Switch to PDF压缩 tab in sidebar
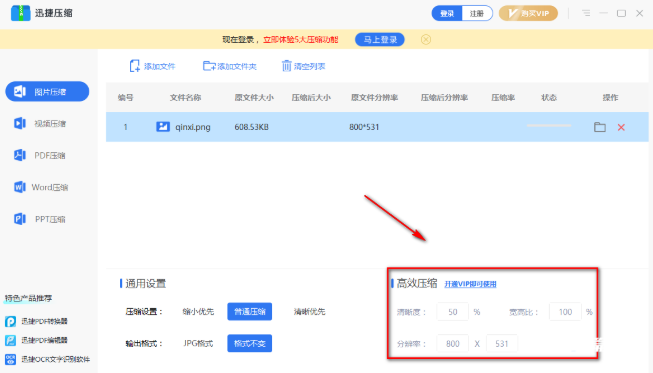 coord(40,155)
